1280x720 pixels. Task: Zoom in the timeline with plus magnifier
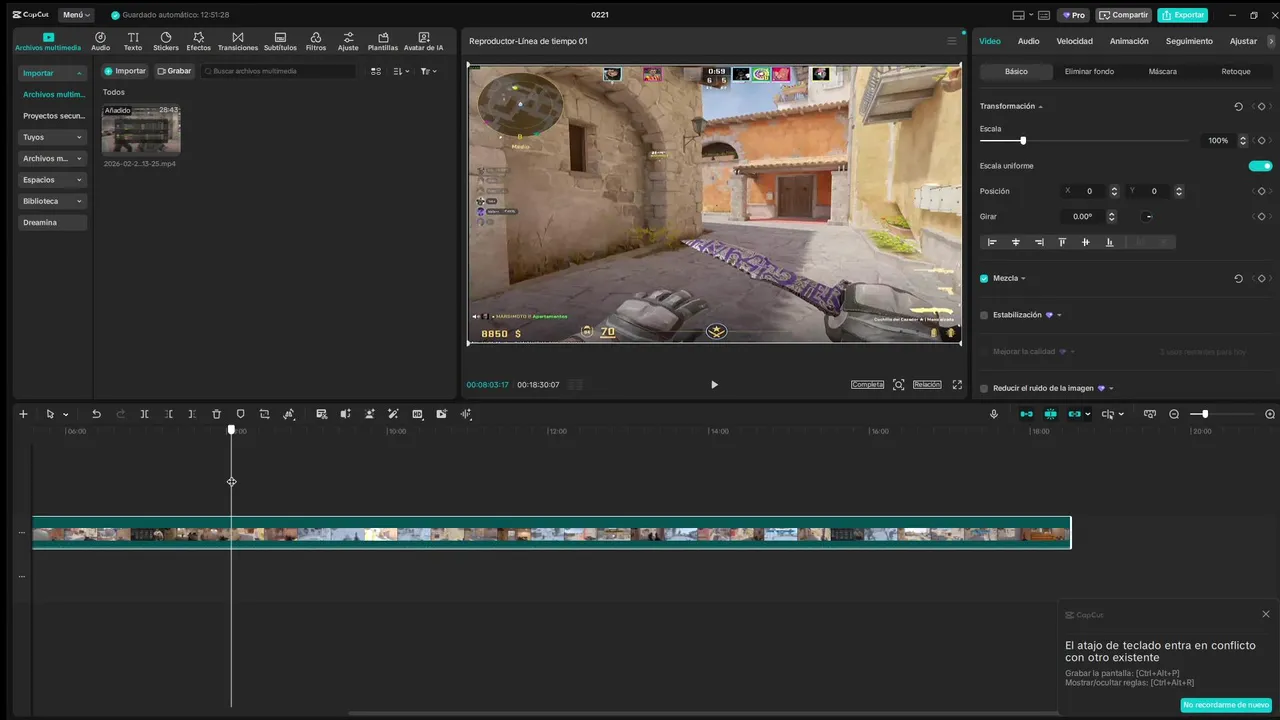[x=1270, y=414]
